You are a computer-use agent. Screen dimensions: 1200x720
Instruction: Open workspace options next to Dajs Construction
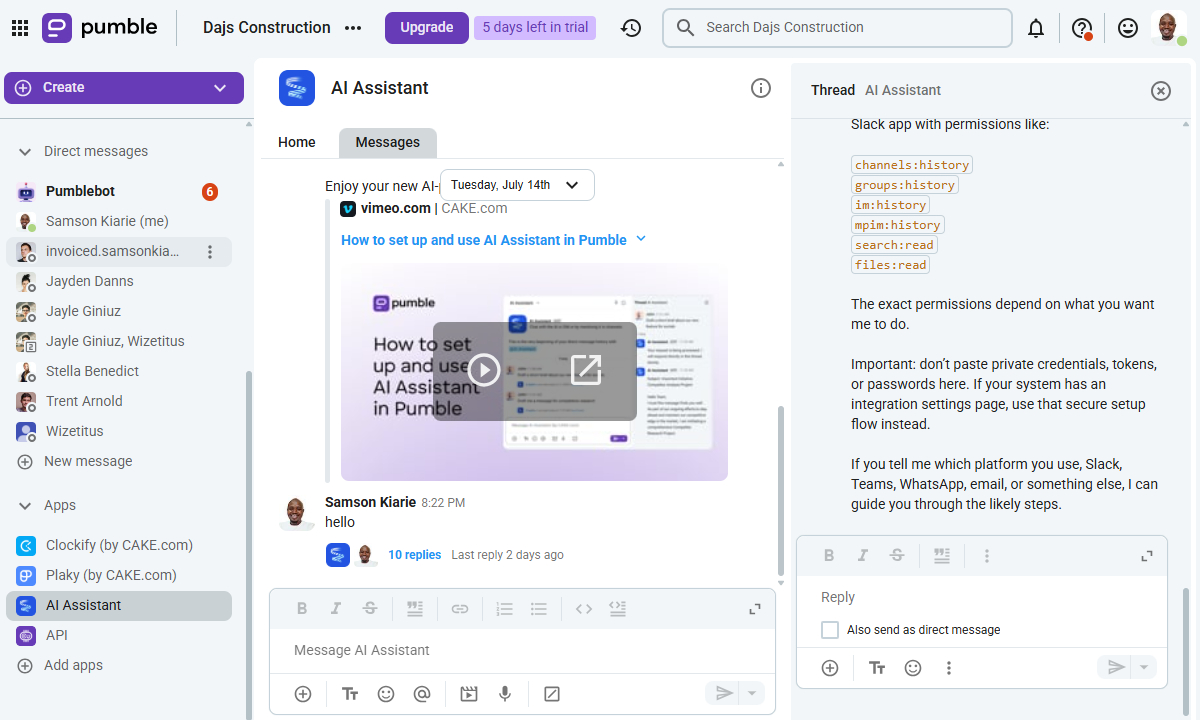click(x=353, y=28)
